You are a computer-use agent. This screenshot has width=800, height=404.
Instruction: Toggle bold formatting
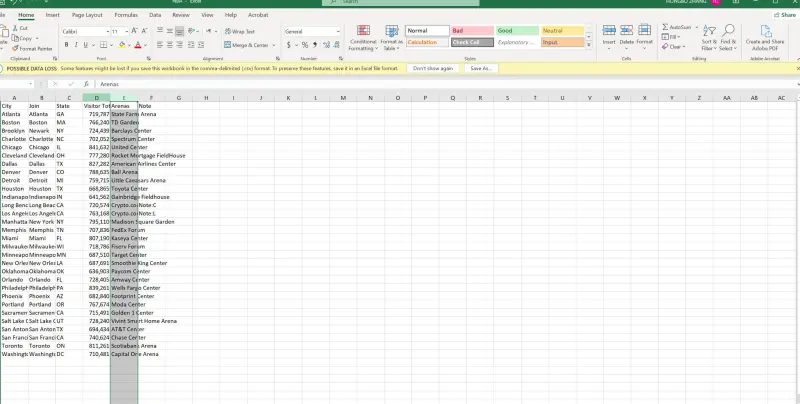click(x=66, y=45)
